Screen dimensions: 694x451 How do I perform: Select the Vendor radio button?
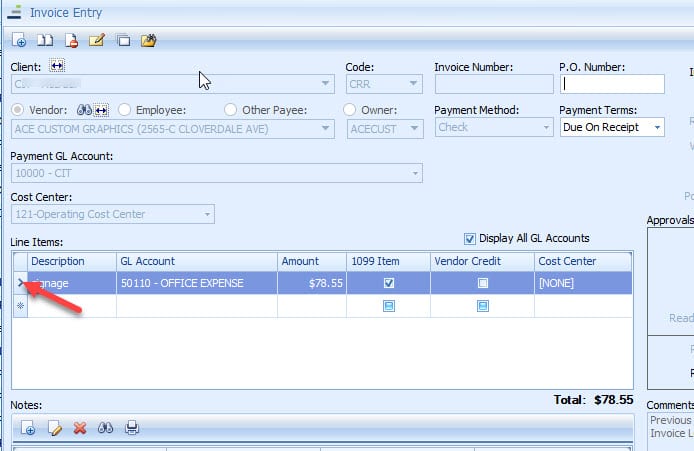[x=18, y=110]
